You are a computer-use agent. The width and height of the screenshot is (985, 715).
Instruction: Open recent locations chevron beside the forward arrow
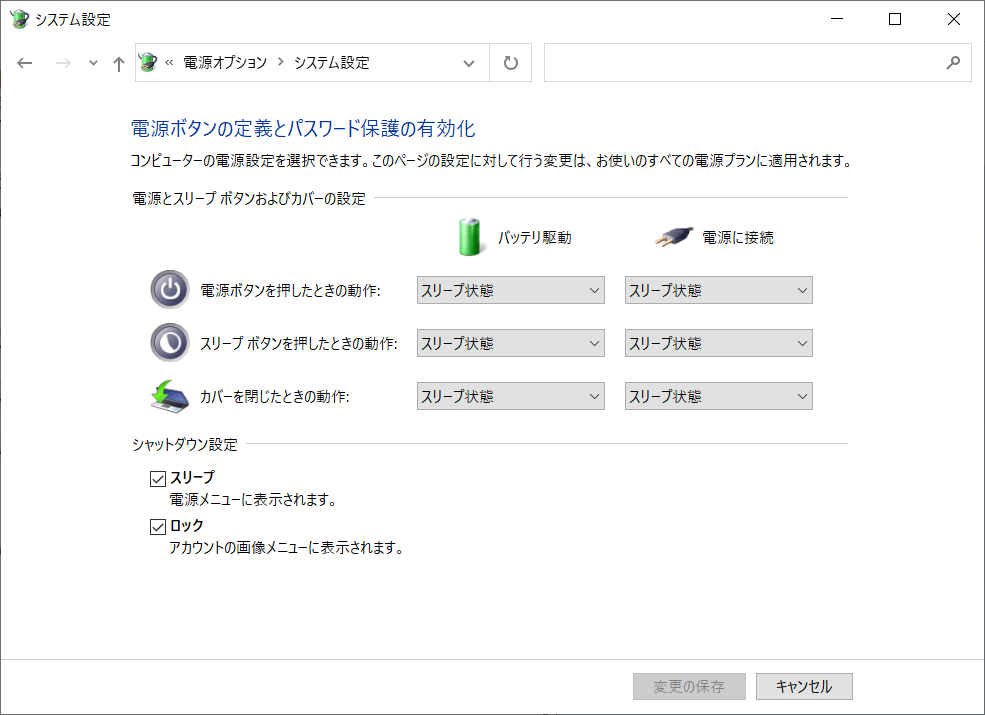click(93, 63)
